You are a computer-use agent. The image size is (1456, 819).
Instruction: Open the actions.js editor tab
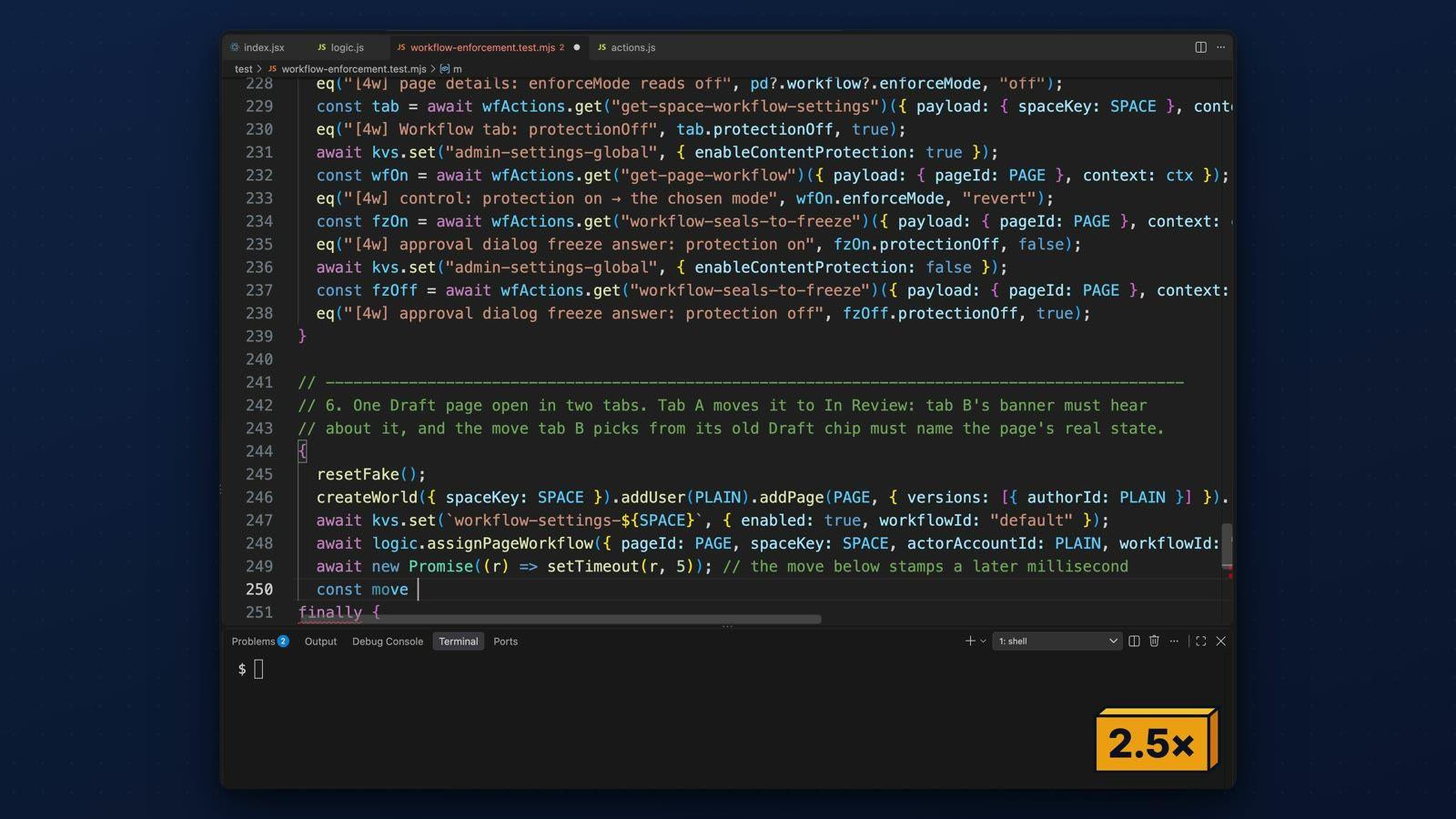627,47
